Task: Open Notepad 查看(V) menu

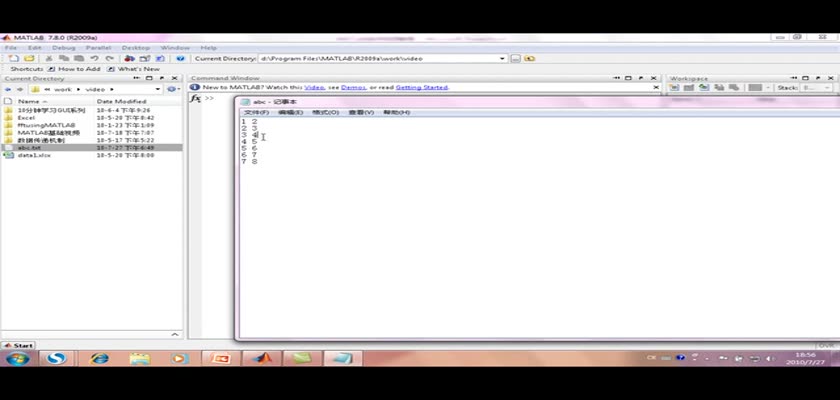Action: [x=361, y=112]
